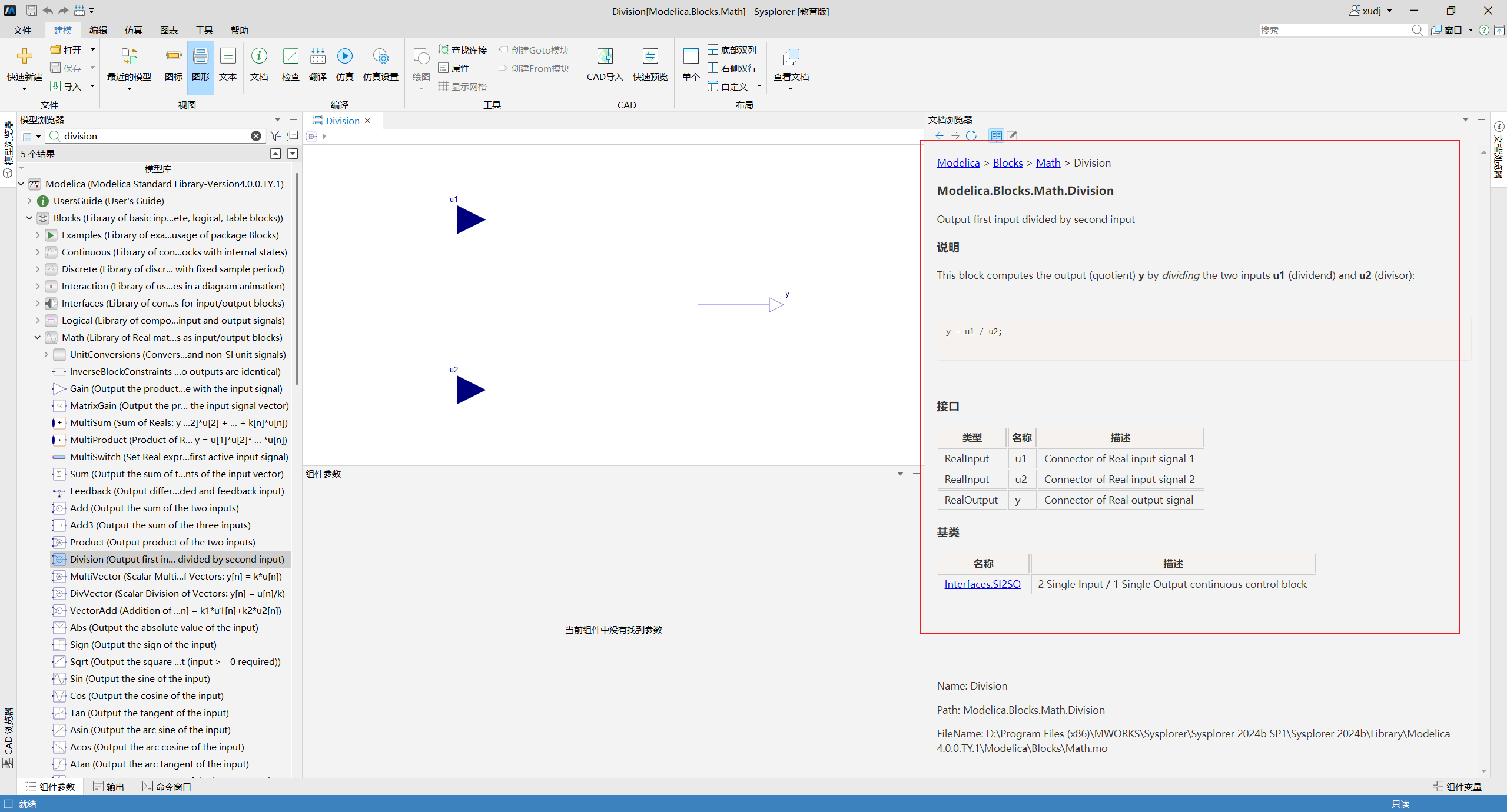Jump to next search result arrow
Screen dimensions: 1507x812
tap(293, 154)
